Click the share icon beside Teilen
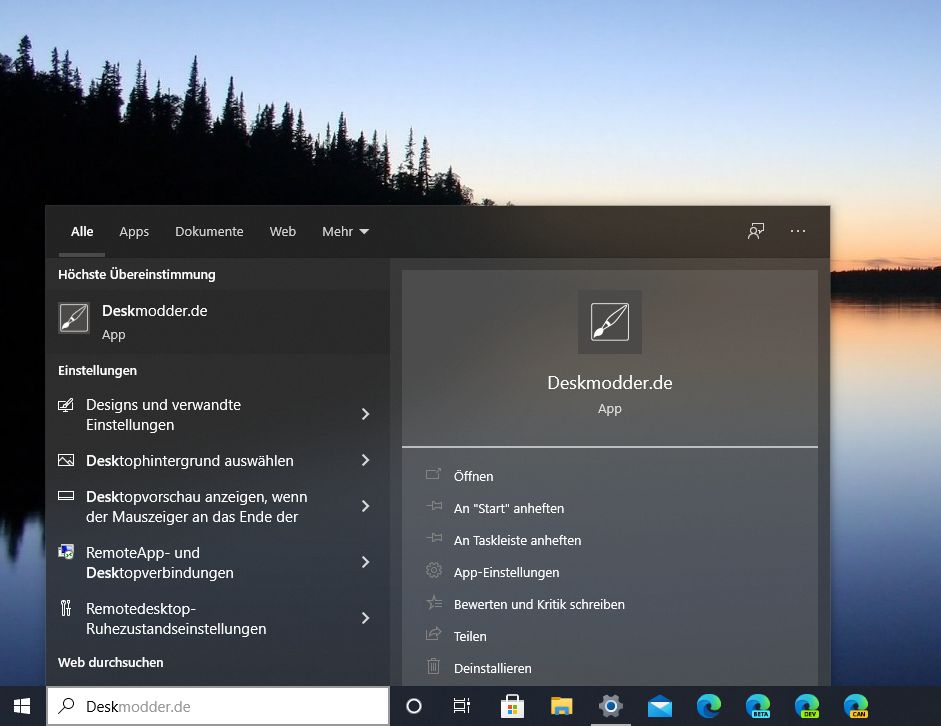Screen dimensions: 941x726 coord(433,634)
